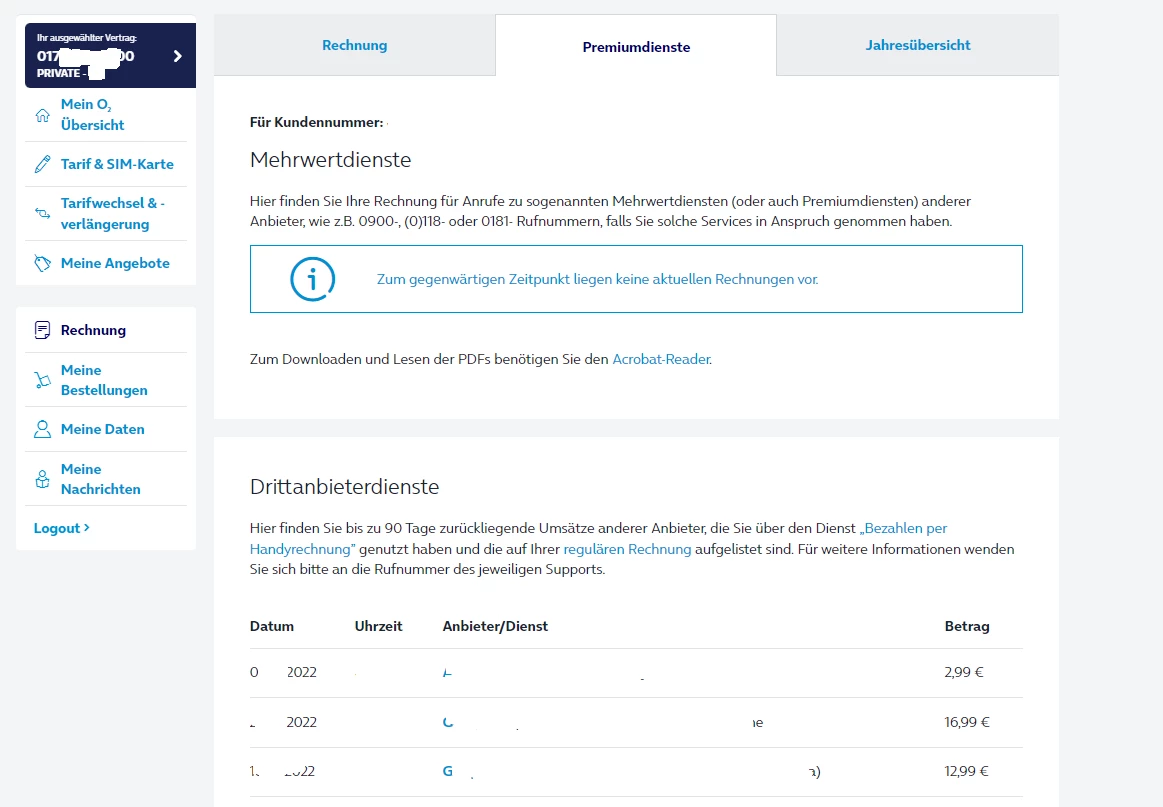Click the arrows icon for Tarifwechsel & -verlängerung
Screen dimensions: 1163x807
42,214
